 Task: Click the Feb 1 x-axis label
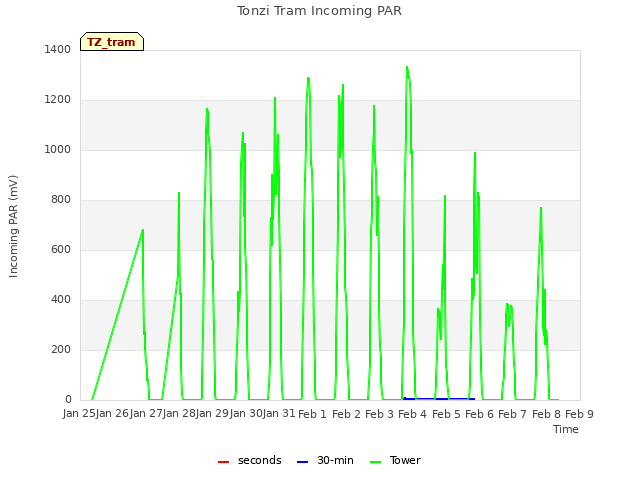(x=313, y=414)
